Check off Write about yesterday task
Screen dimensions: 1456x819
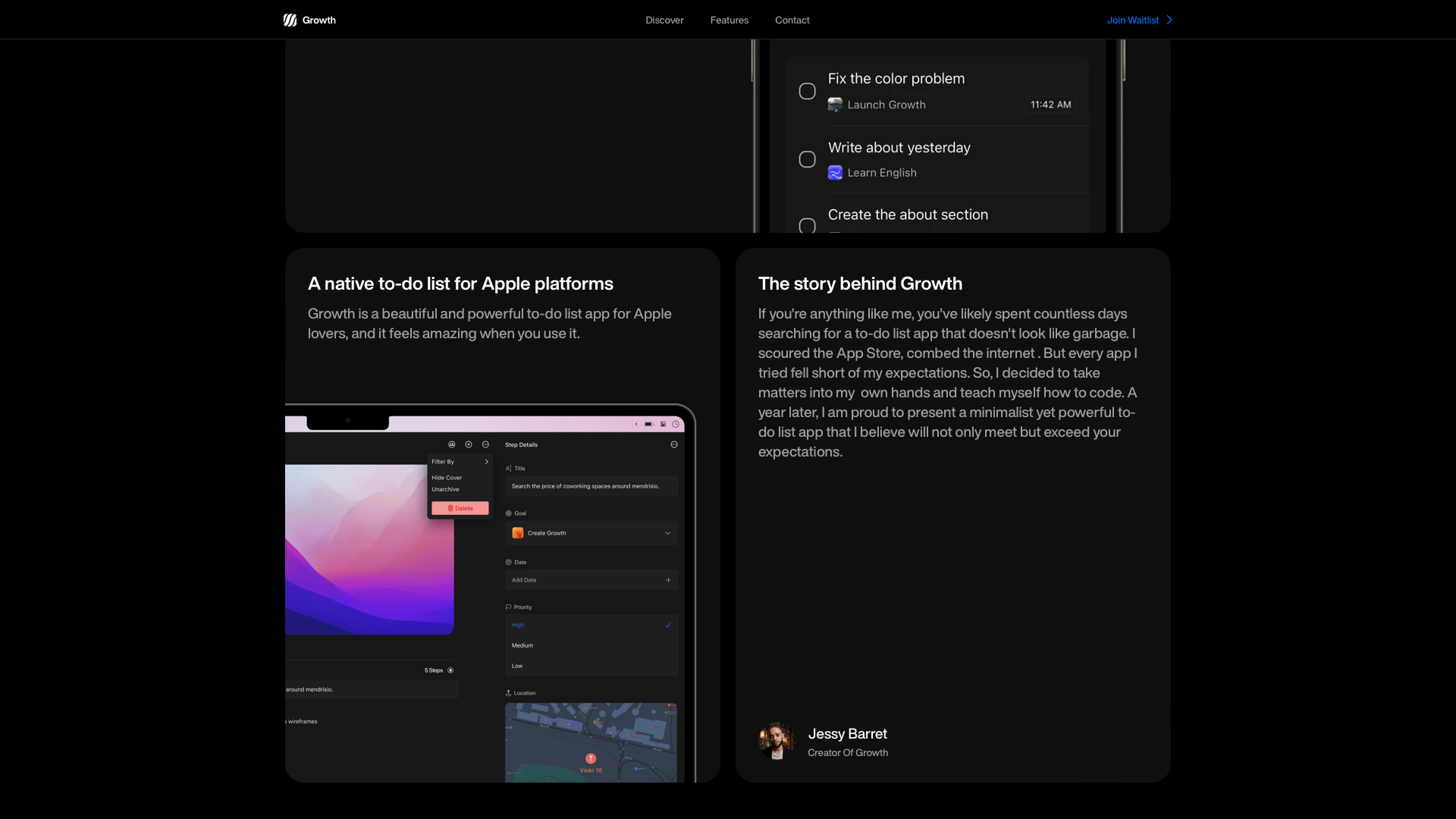tap(808, 159)
